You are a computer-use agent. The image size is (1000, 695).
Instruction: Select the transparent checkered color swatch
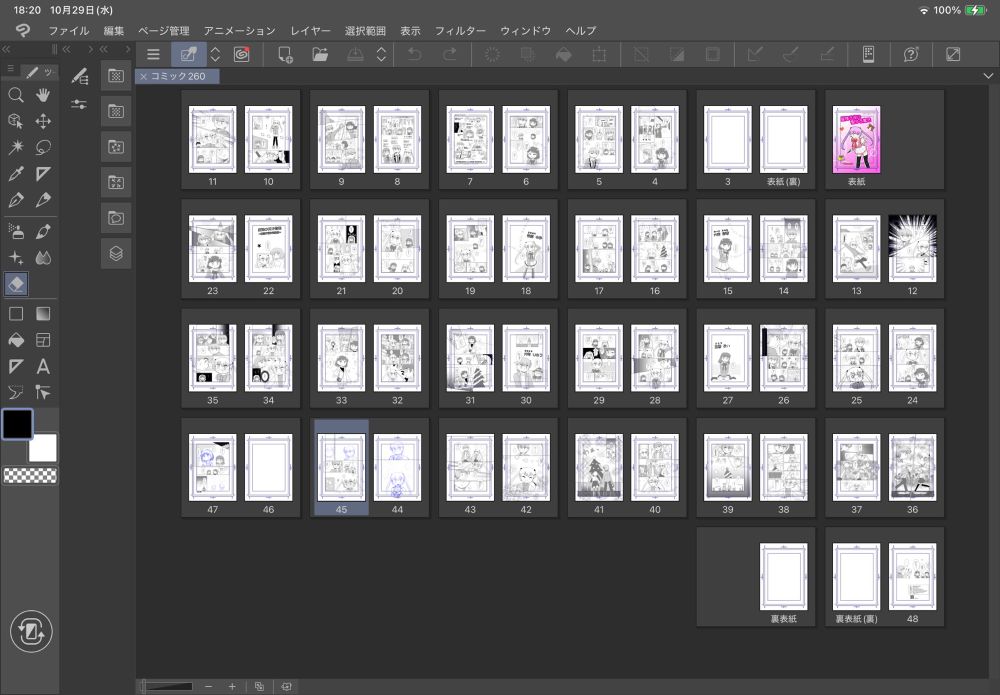pyautogui.click(x=30, y=475)
